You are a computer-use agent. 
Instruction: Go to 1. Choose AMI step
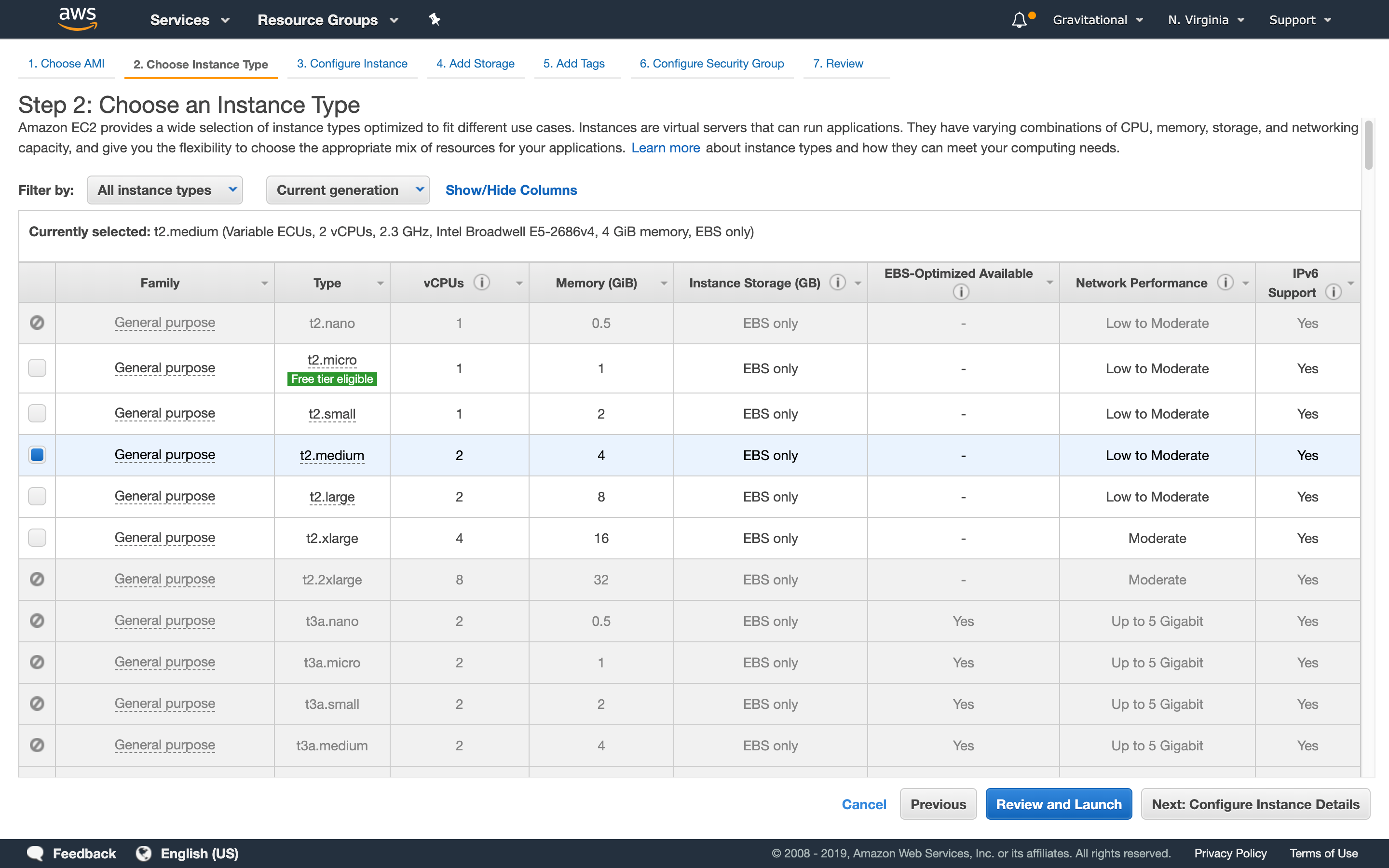(x=67, y=64)
